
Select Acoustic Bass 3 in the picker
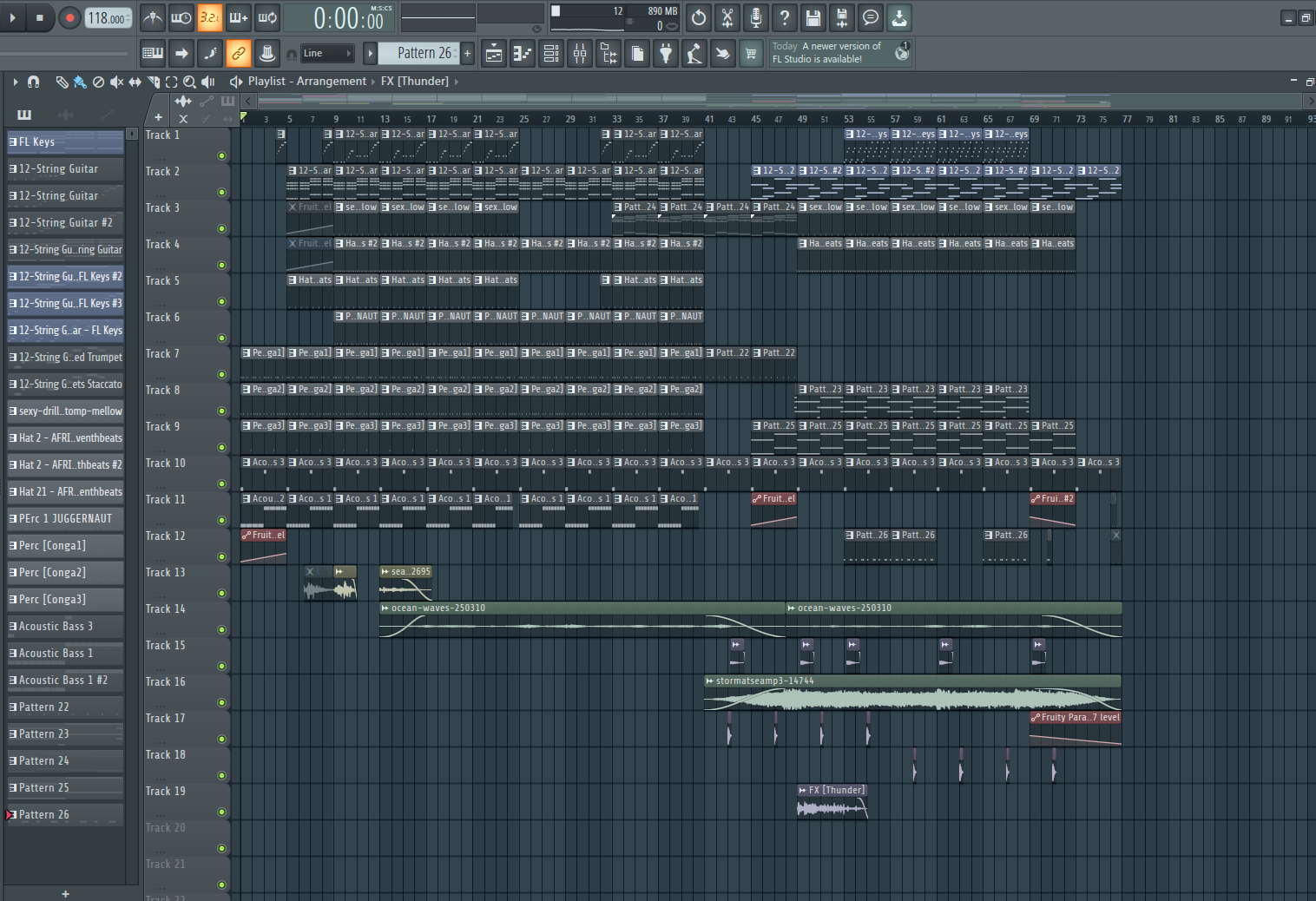coord(66,627)
